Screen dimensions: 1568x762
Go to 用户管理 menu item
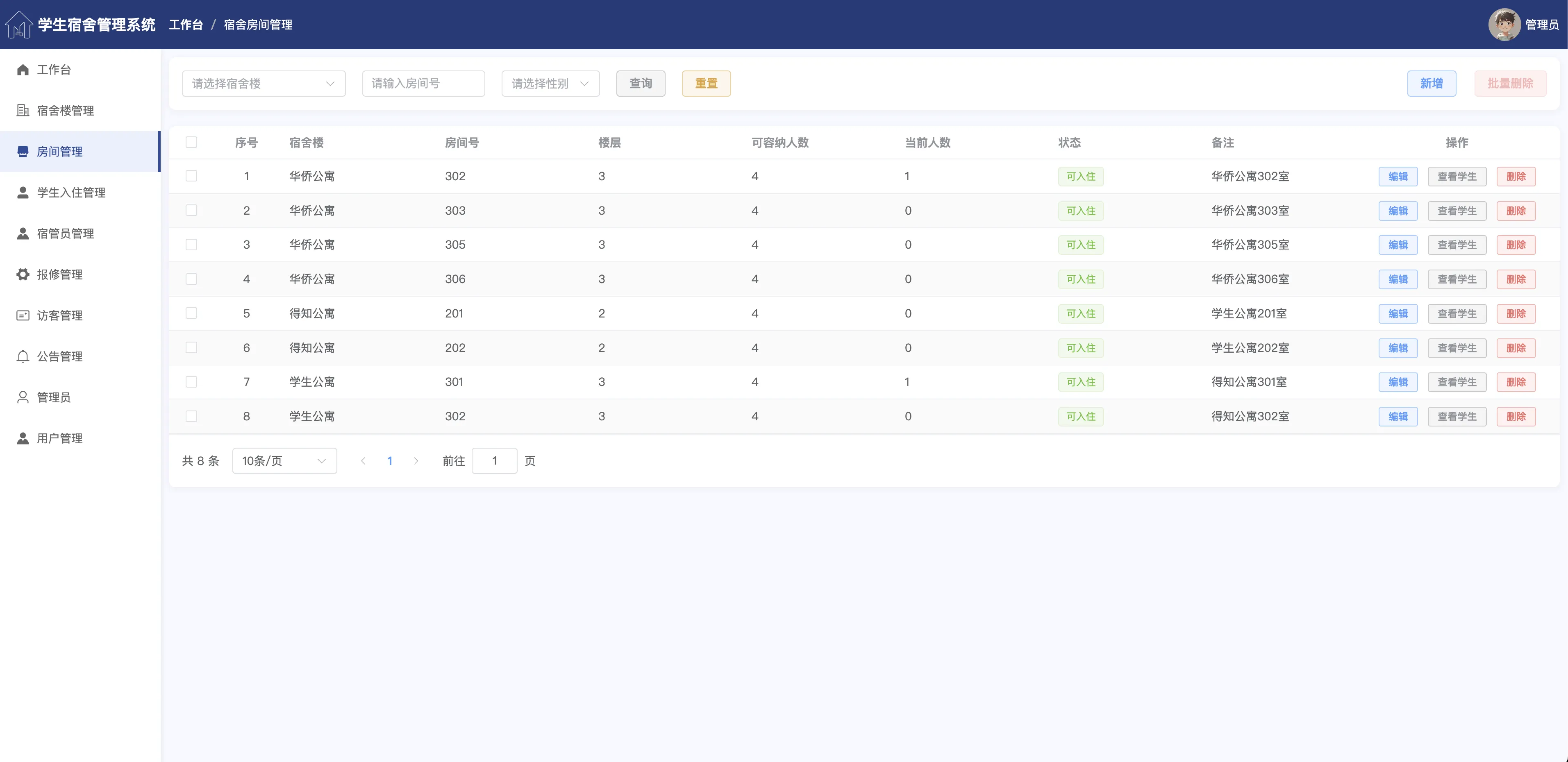[60, 438]
